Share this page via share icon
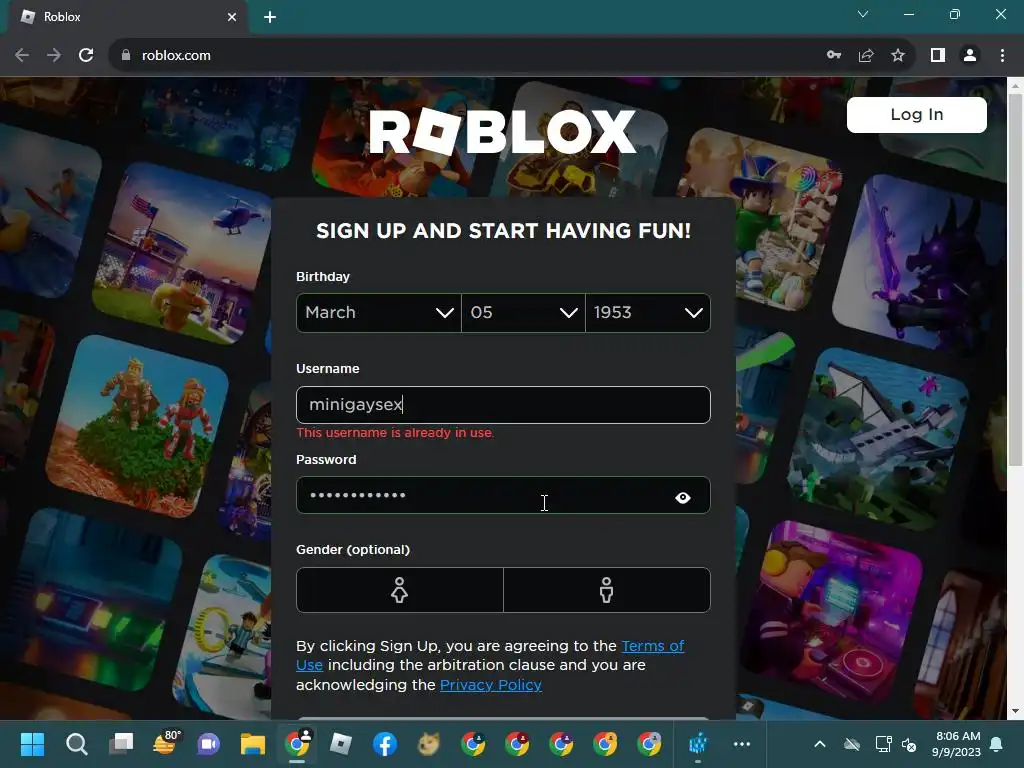The width and height of the screenshot is (1024, 768). coord(866,56)
